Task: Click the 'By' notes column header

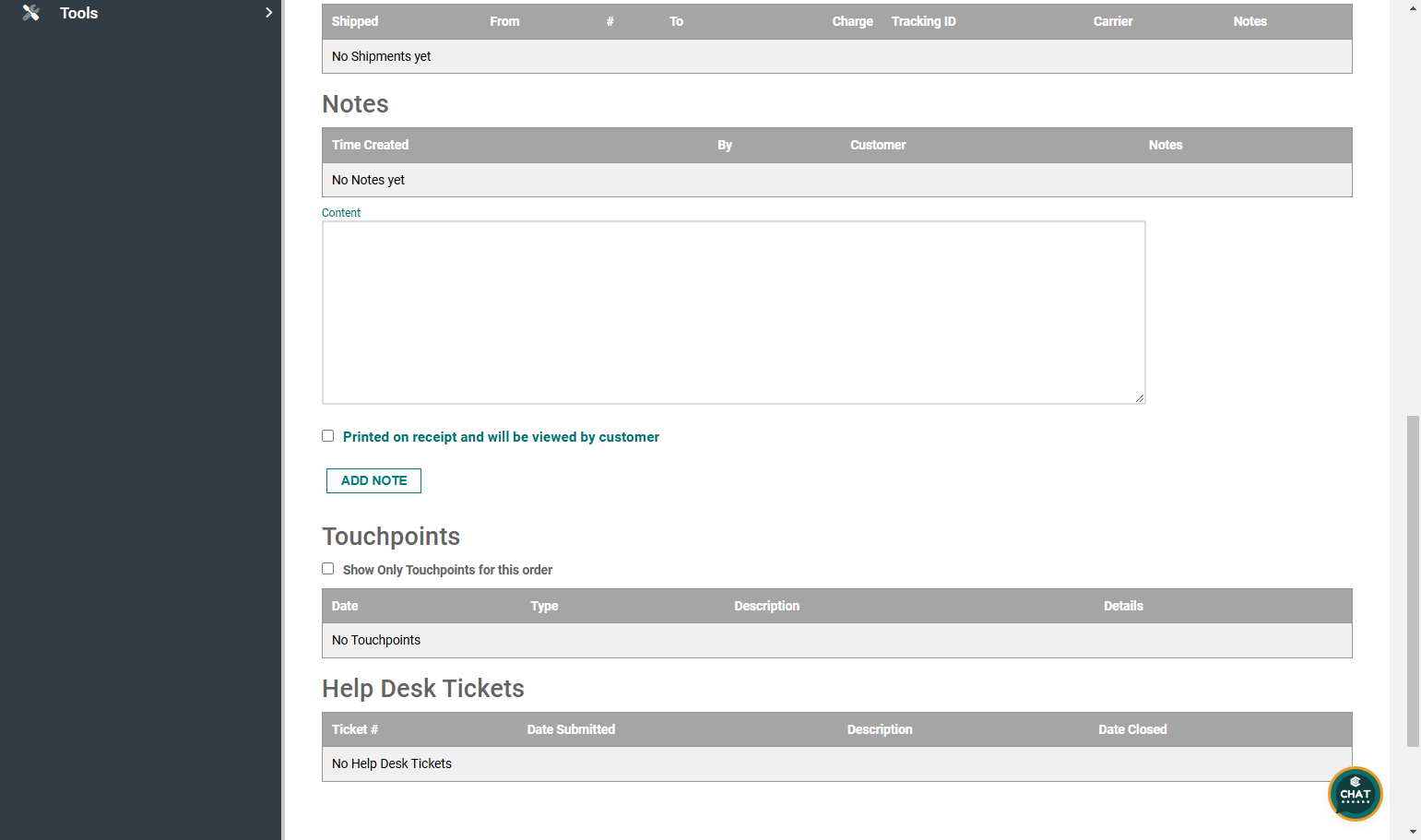Action: pyautogui.click(x=725, y=145)
